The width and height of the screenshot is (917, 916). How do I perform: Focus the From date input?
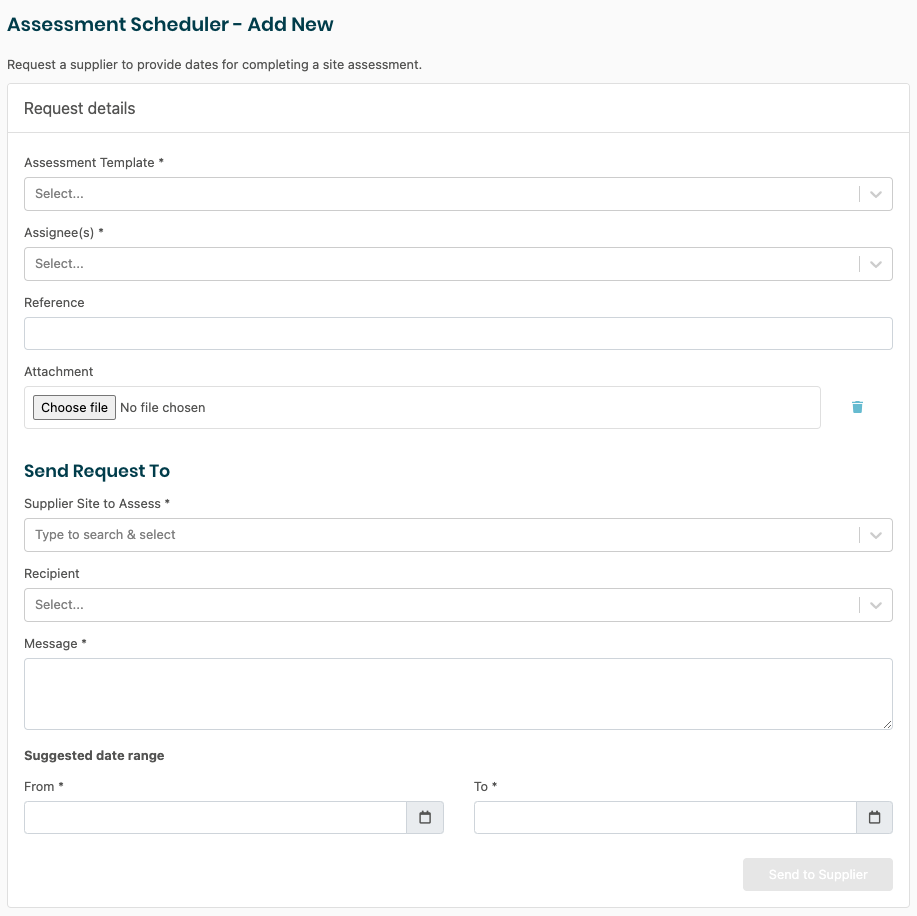click(215, 818)
